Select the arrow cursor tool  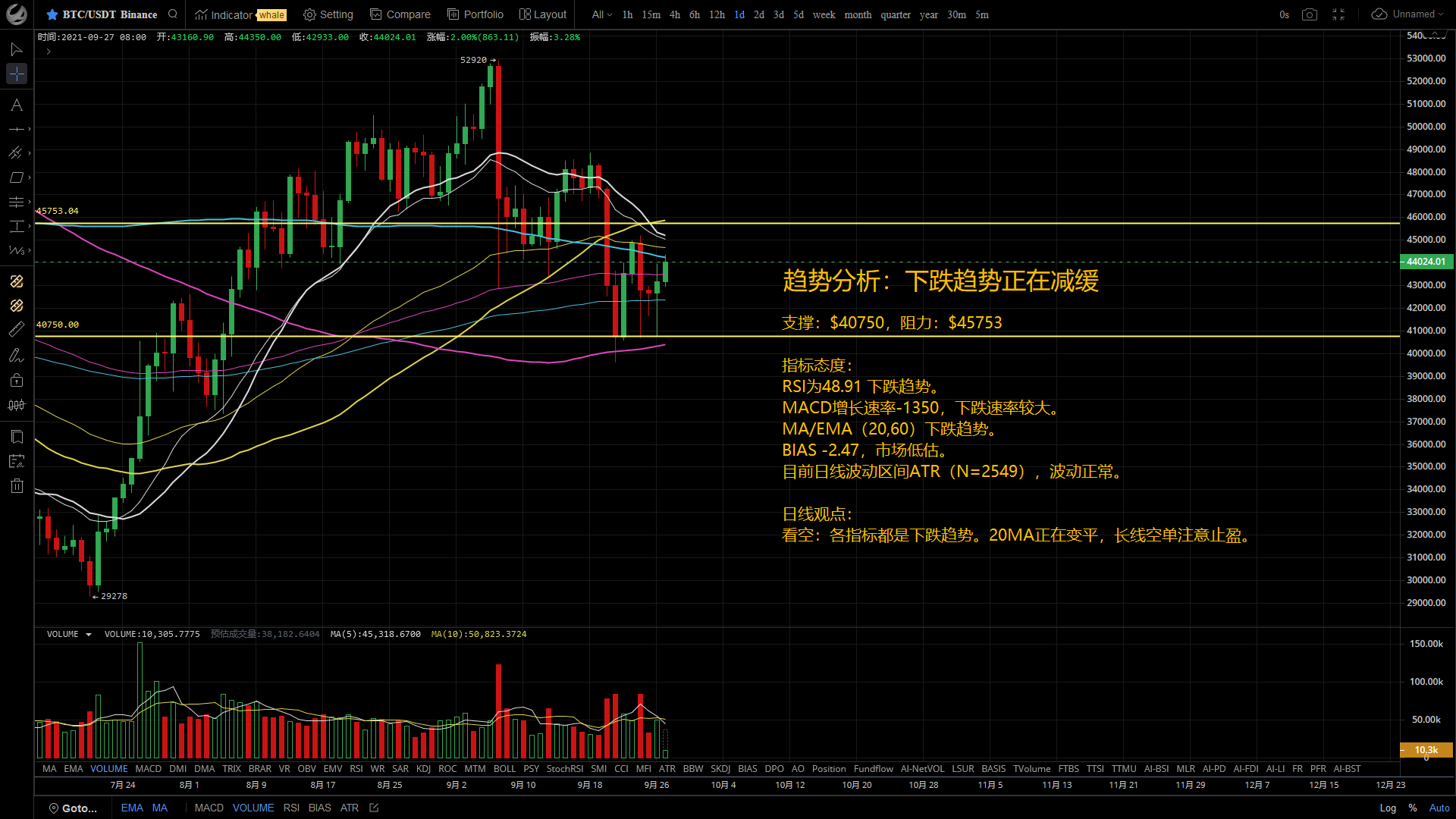16,50
